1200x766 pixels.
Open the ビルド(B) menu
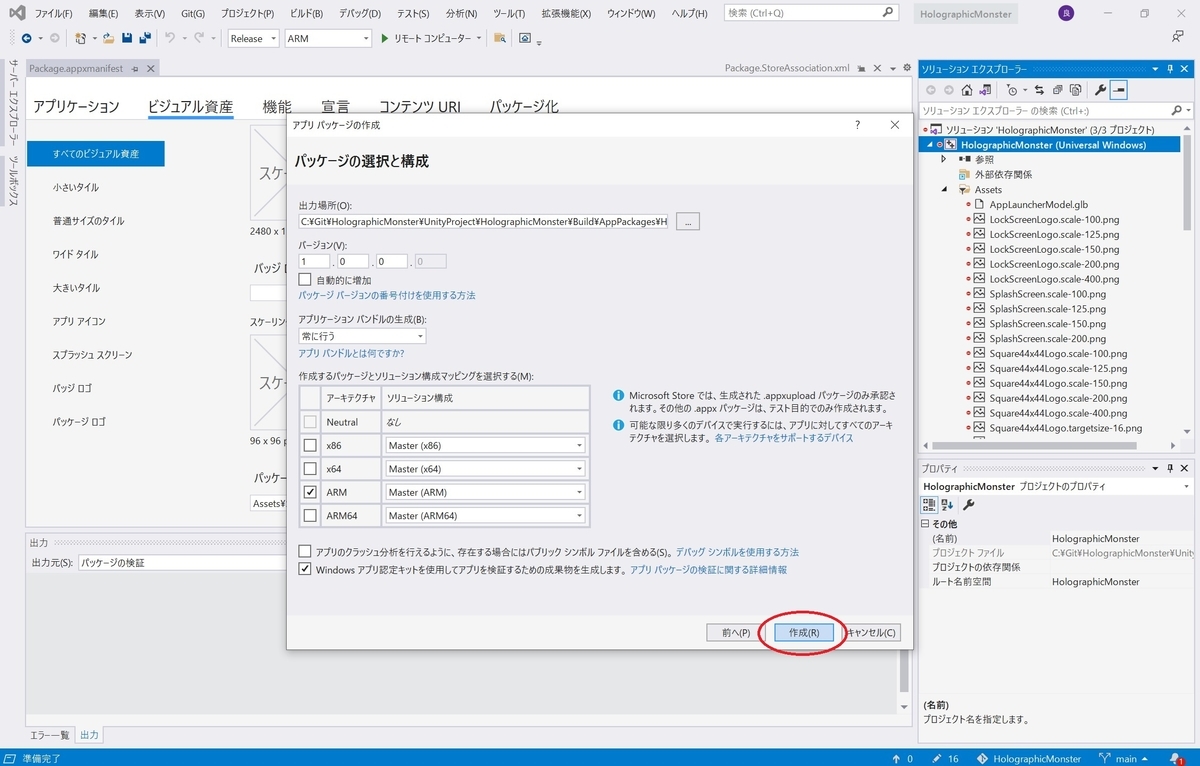(305, 14)
